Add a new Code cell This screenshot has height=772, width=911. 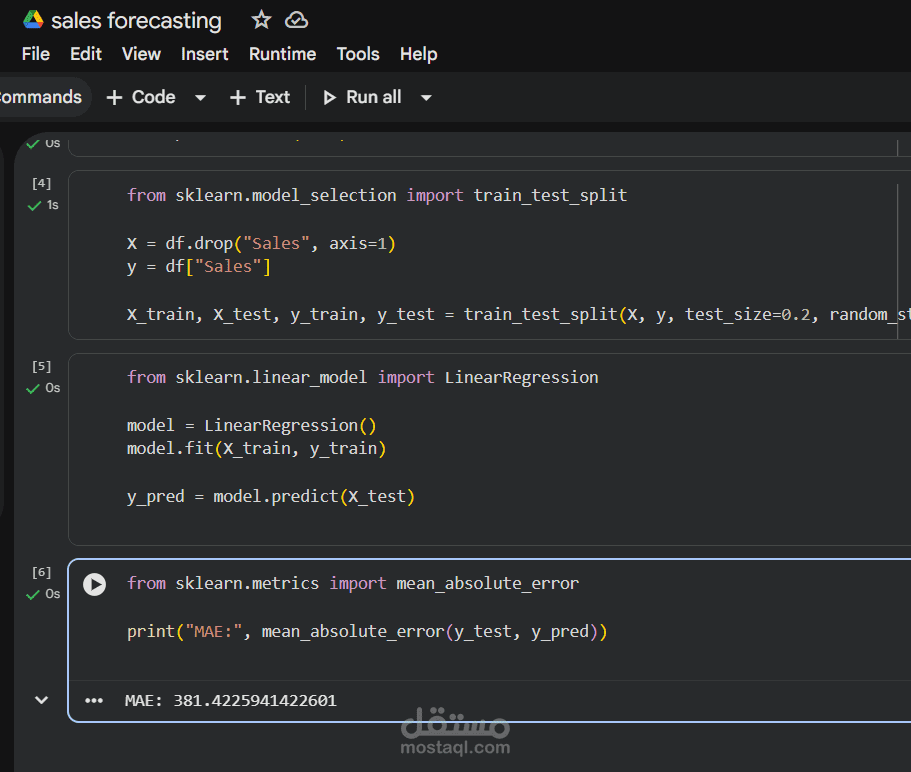(x=142, y=98)
